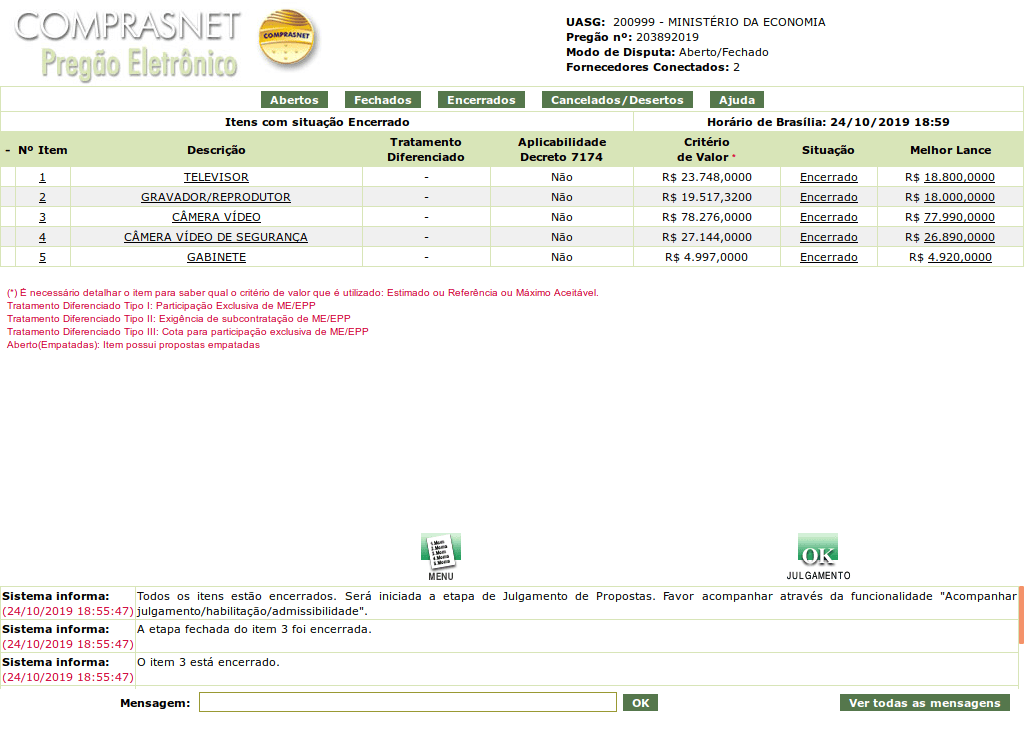Viewport: 1024px width, 733px height.
Task: Click the Tratamento Diferenciado column header
Action: coord(426,150)
